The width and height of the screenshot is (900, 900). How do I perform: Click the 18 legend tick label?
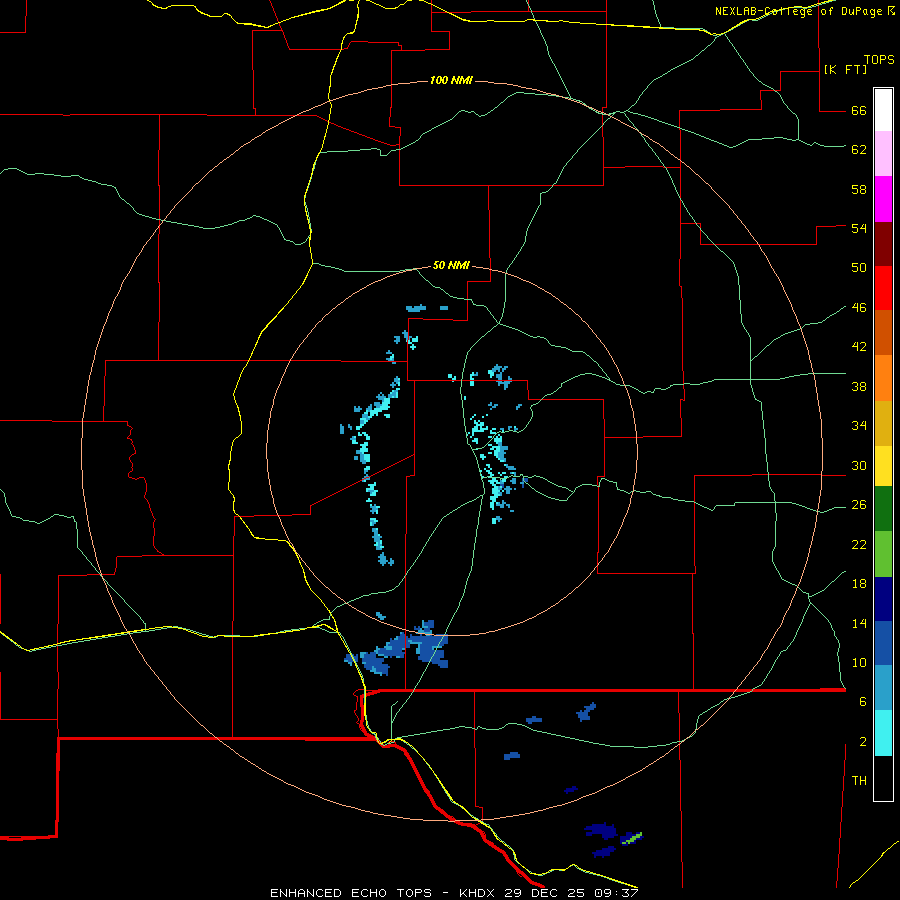pos(859,584)
